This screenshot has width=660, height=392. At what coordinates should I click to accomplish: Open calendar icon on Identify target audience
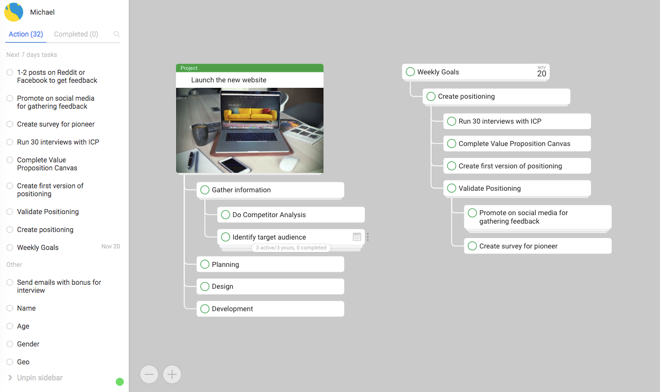click(x=357, y=237)
